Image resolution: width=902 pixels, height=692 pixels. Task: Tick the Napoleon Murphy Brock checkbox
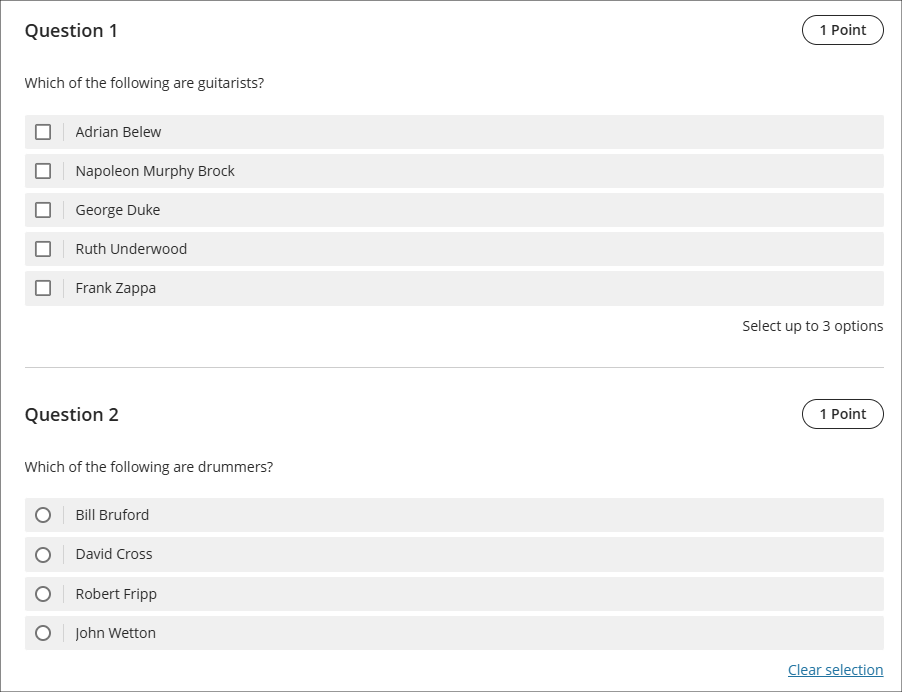43,171
